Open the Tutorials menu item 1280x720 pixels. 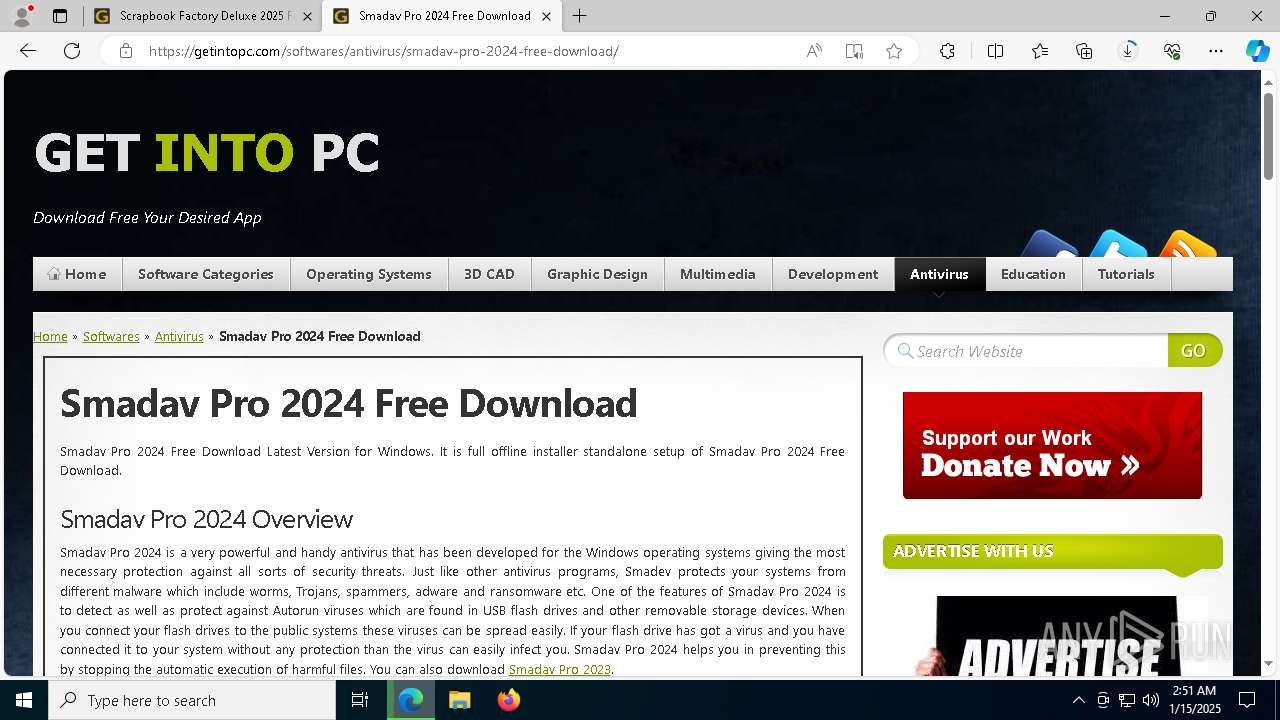[x=1126, y=274]
